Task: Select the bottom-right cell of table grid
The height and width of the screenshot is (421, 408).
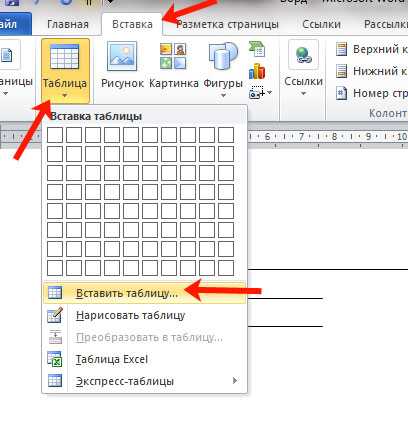Action: [x=226, y=268]
